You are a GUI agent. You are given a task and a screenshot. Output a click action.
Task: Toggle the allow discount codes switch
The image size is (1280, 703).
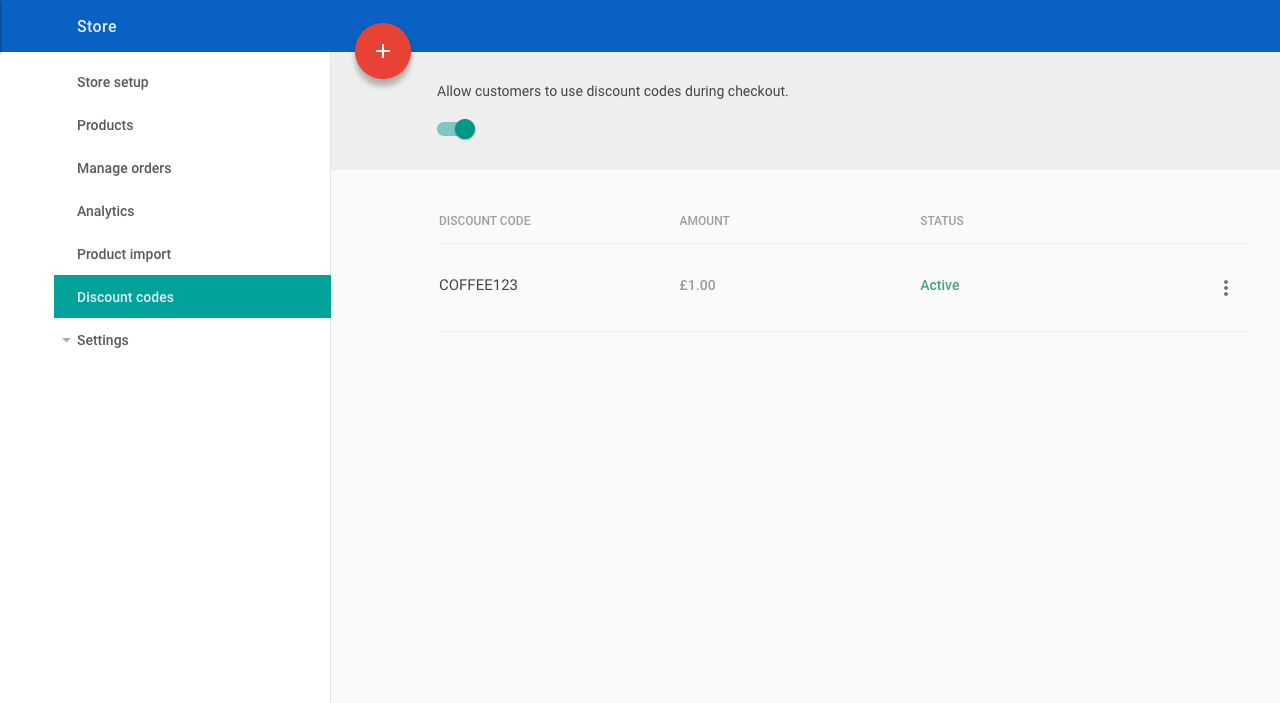coord(456,129)
